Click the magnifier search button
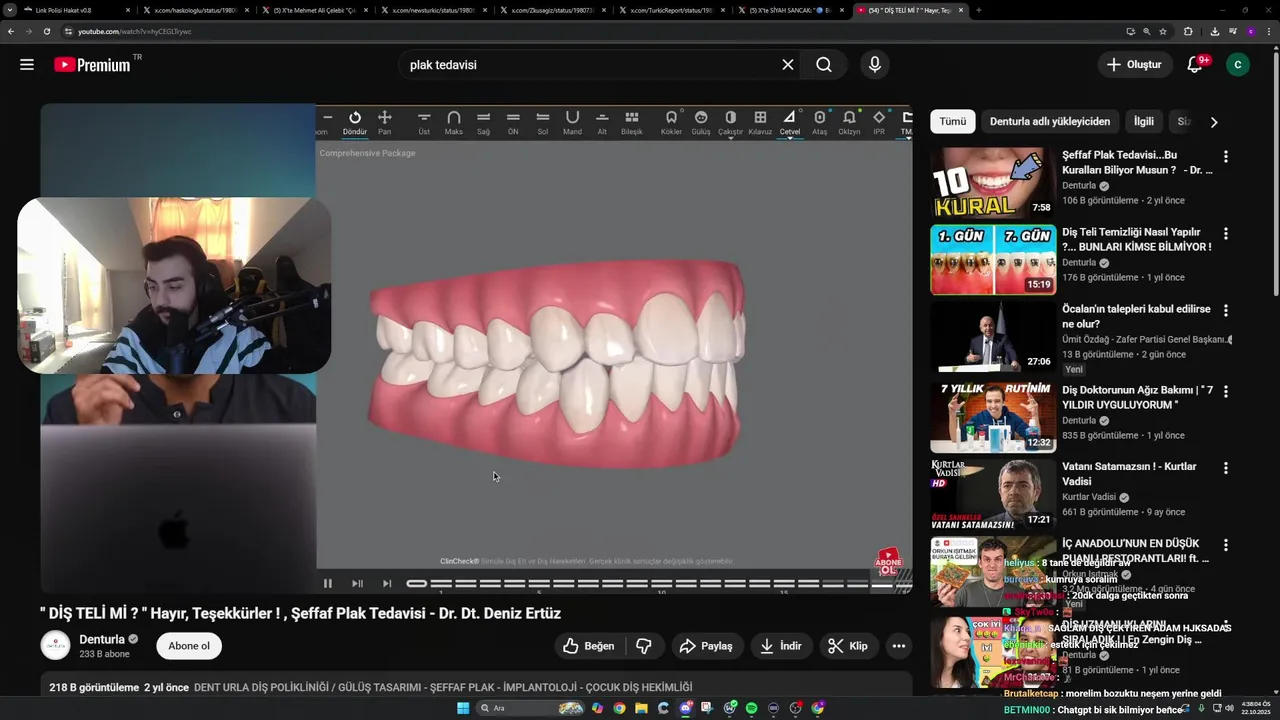 tap(824, 65)
